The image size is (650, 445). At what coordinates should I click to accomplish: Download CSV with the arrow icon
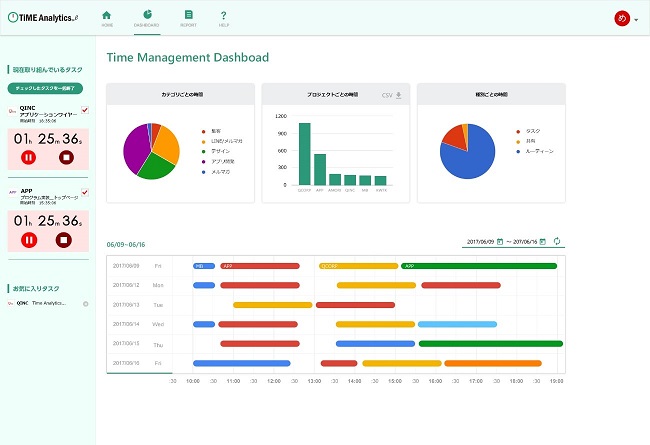[x=398, y=95]
